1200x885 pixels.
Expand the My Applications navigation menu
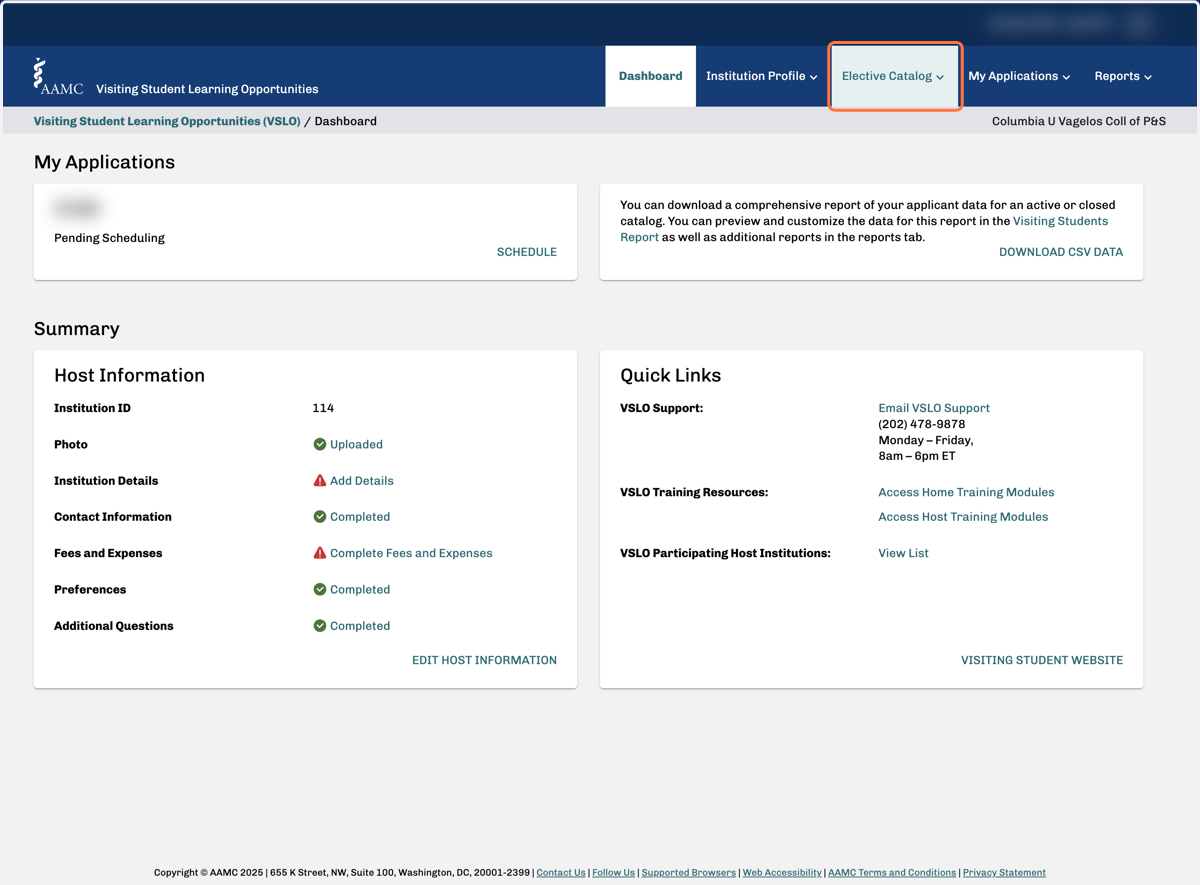(1019, 76)
